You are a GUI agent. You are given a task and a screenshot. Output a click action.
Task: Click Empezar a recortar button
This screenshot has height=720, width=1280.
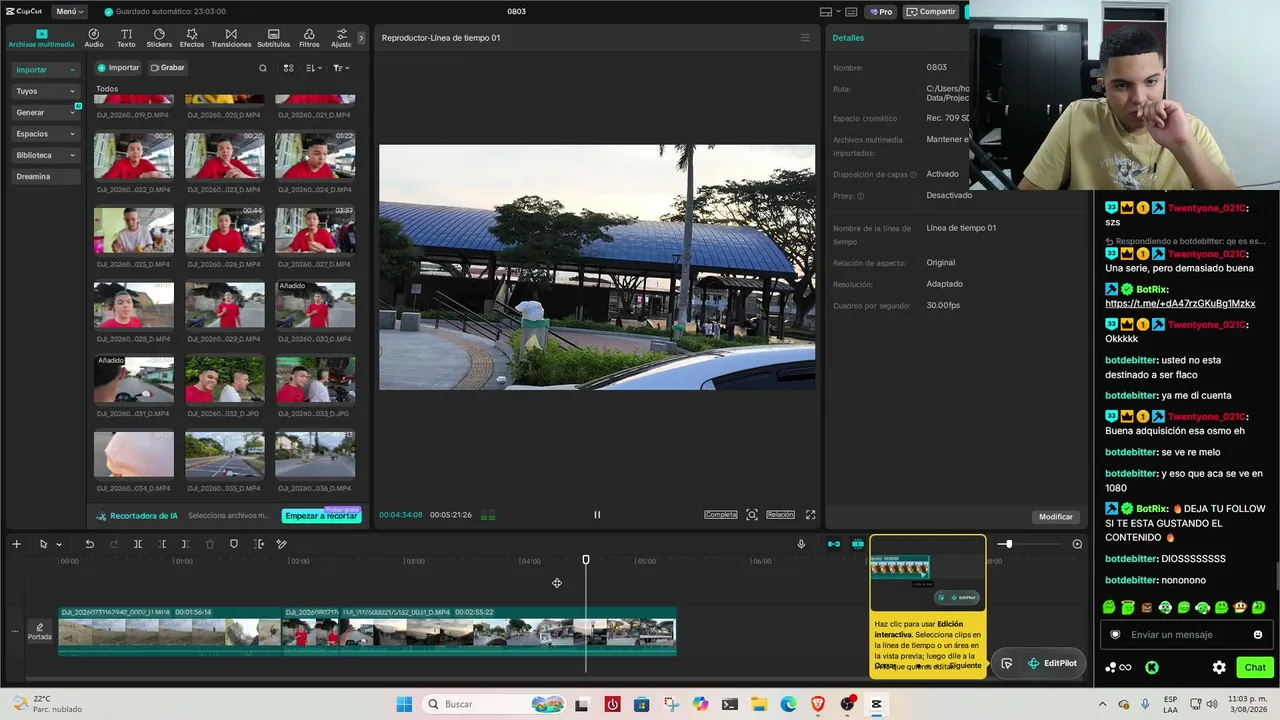pos(321,516)
